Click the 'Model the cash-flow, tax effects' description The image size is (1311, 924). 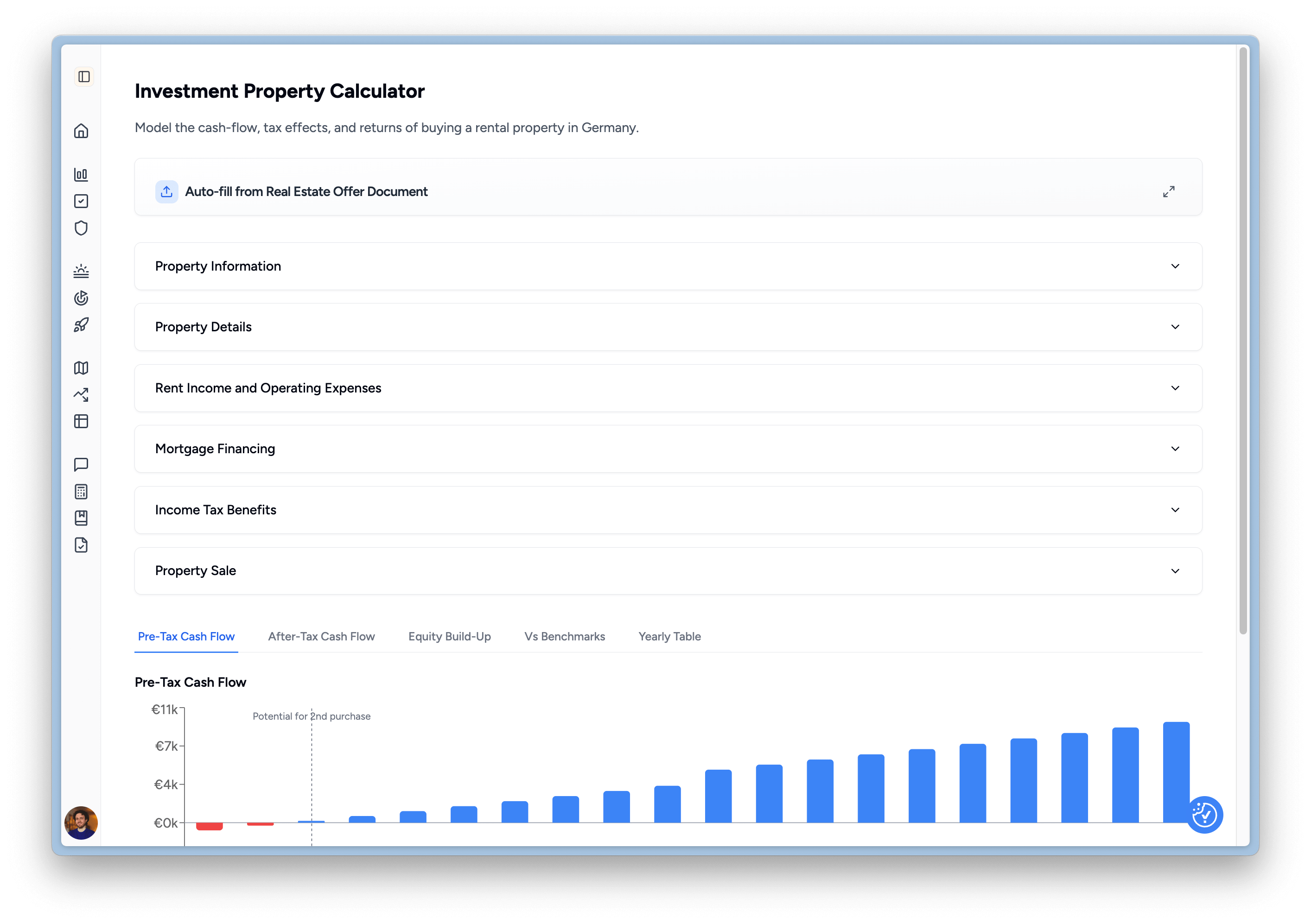(387, 127)
